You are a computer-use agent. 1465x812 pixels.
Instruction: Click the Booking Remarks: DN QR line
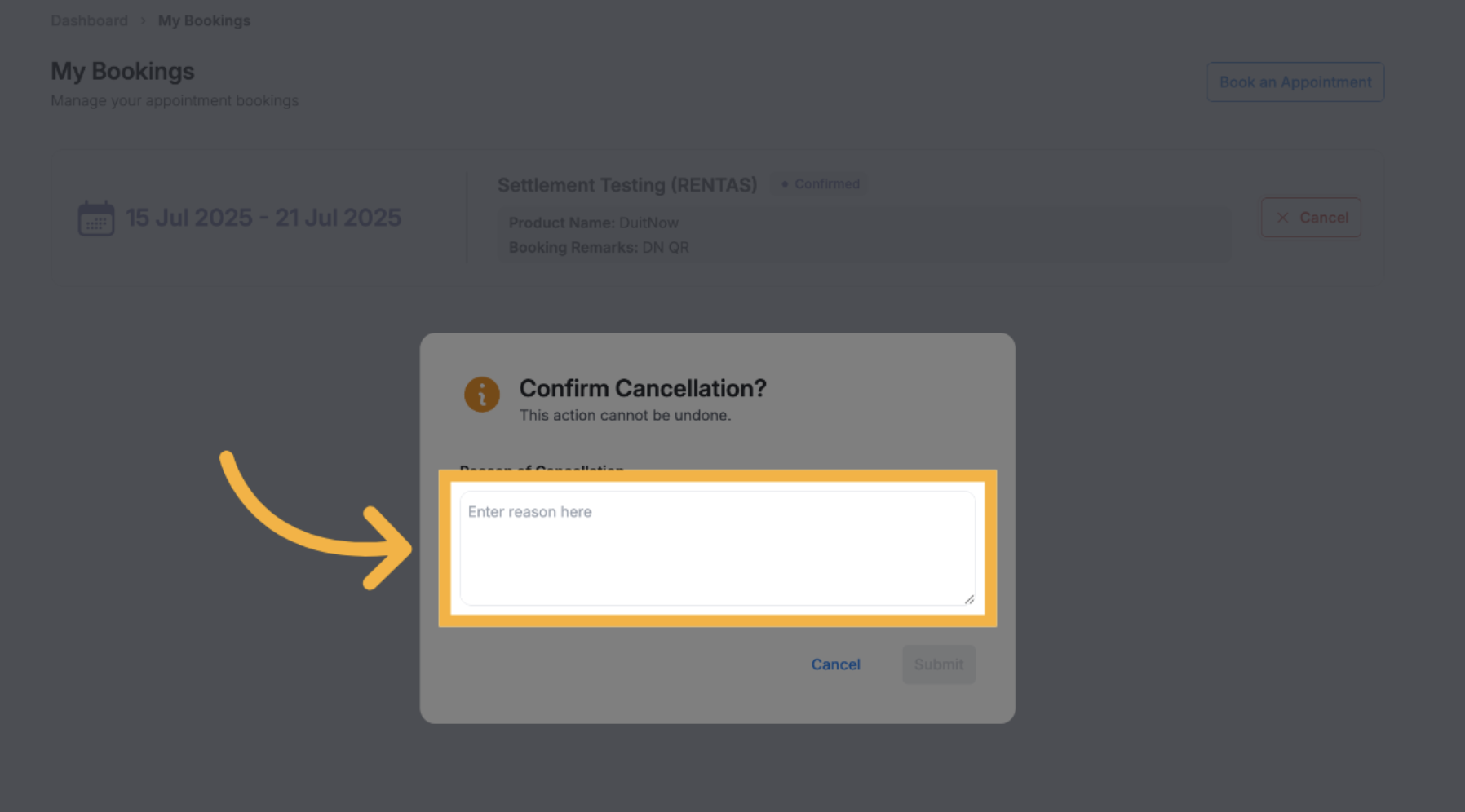coord(599,247)
